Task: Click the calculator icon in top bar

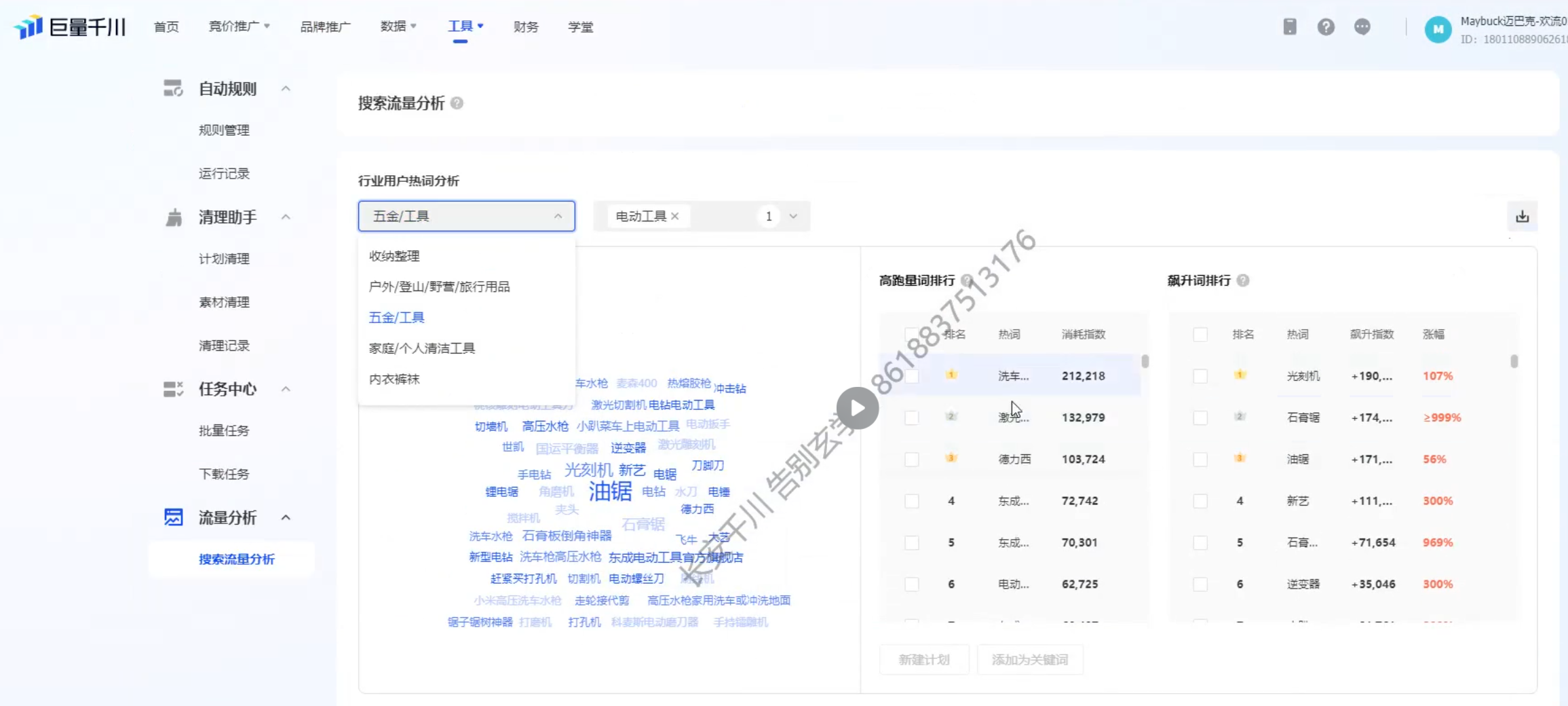Action: [1290, 27]
